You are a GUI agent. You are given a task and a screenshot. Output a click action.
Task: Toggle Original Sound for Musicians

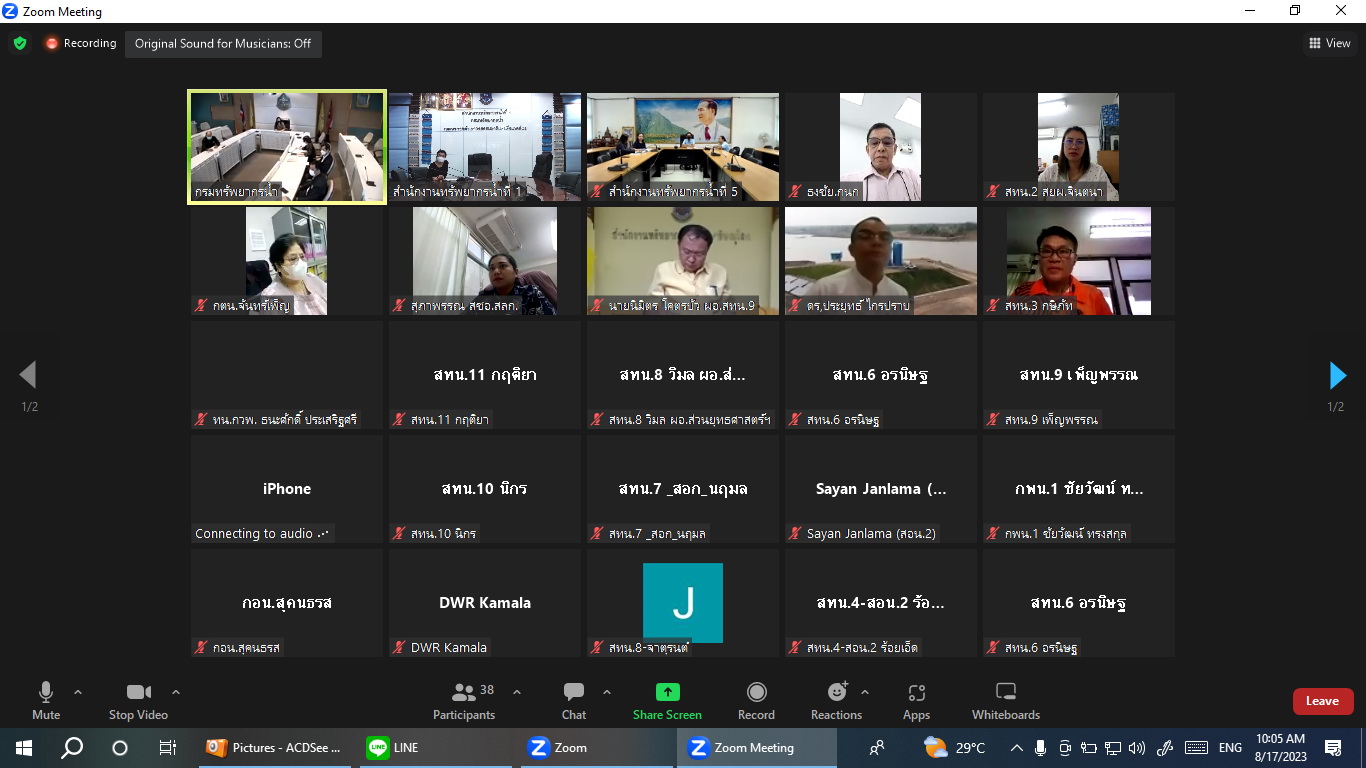tap(223, 44)
